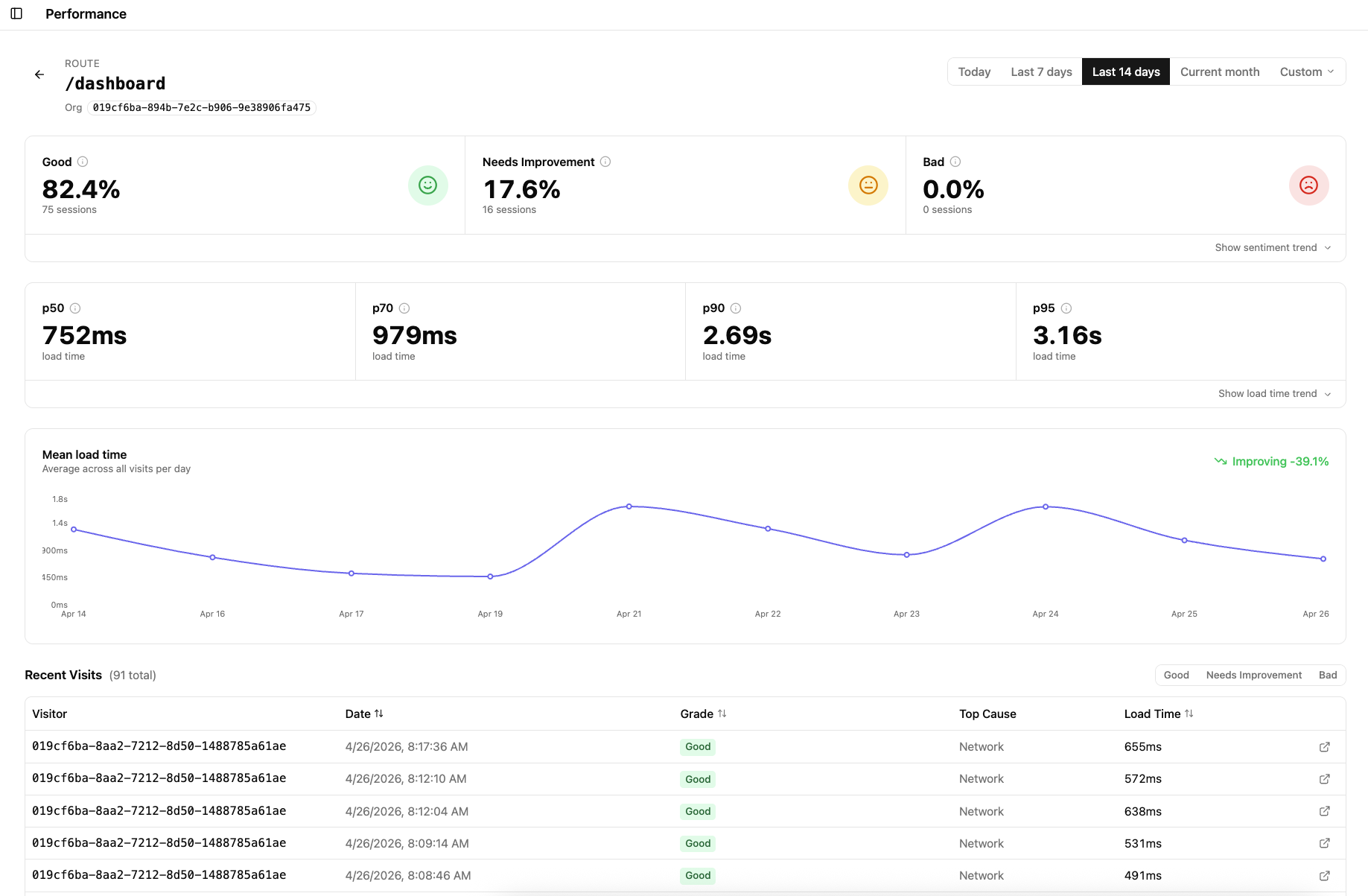Screen dimensions: 1368x896
Task: Click the info icon beside Needs Improvement
Action: coord(605,162)
